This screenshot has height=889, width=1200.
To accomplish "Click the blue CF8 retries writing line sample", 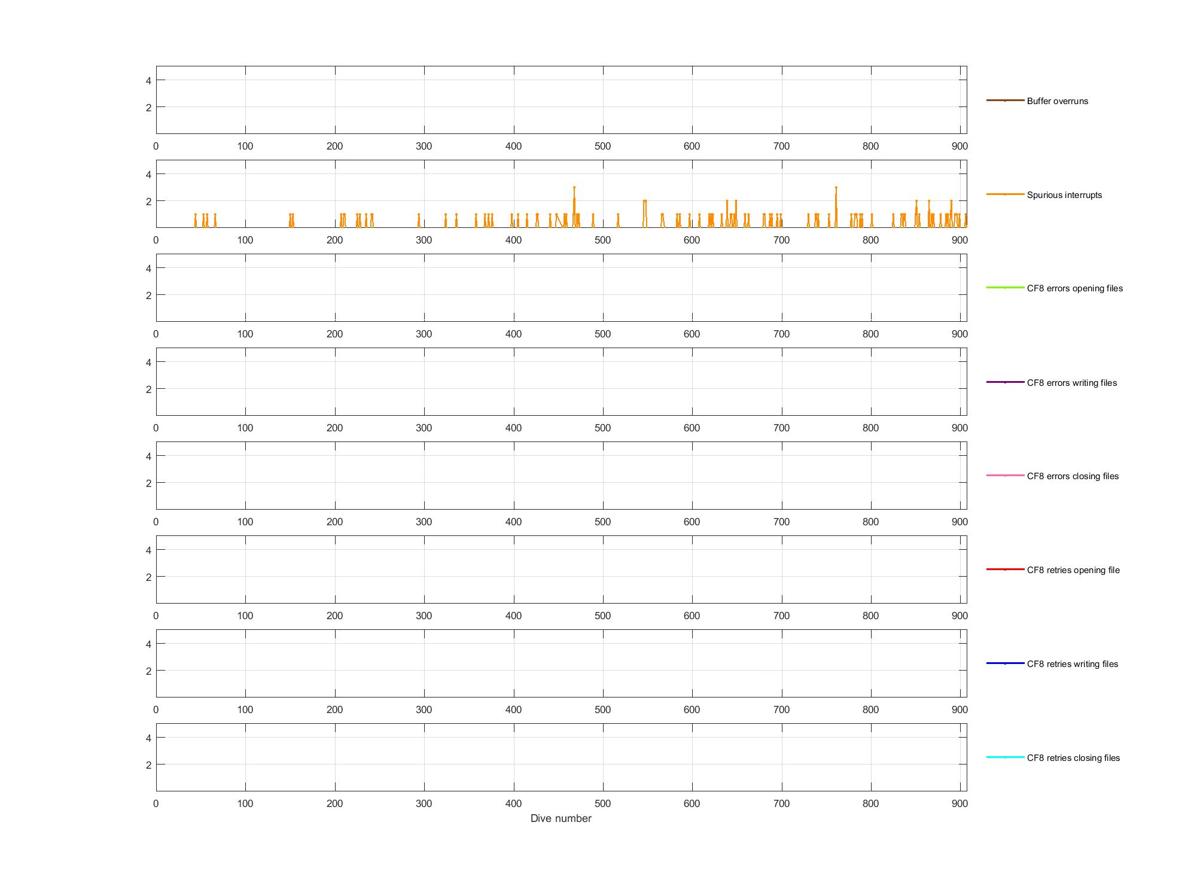I will 1005,663.
